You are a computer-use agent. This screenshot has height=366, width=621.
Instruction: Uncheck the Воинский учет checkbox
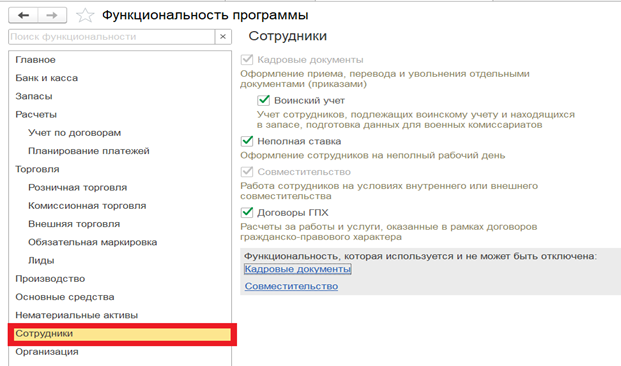coord(263,101)
